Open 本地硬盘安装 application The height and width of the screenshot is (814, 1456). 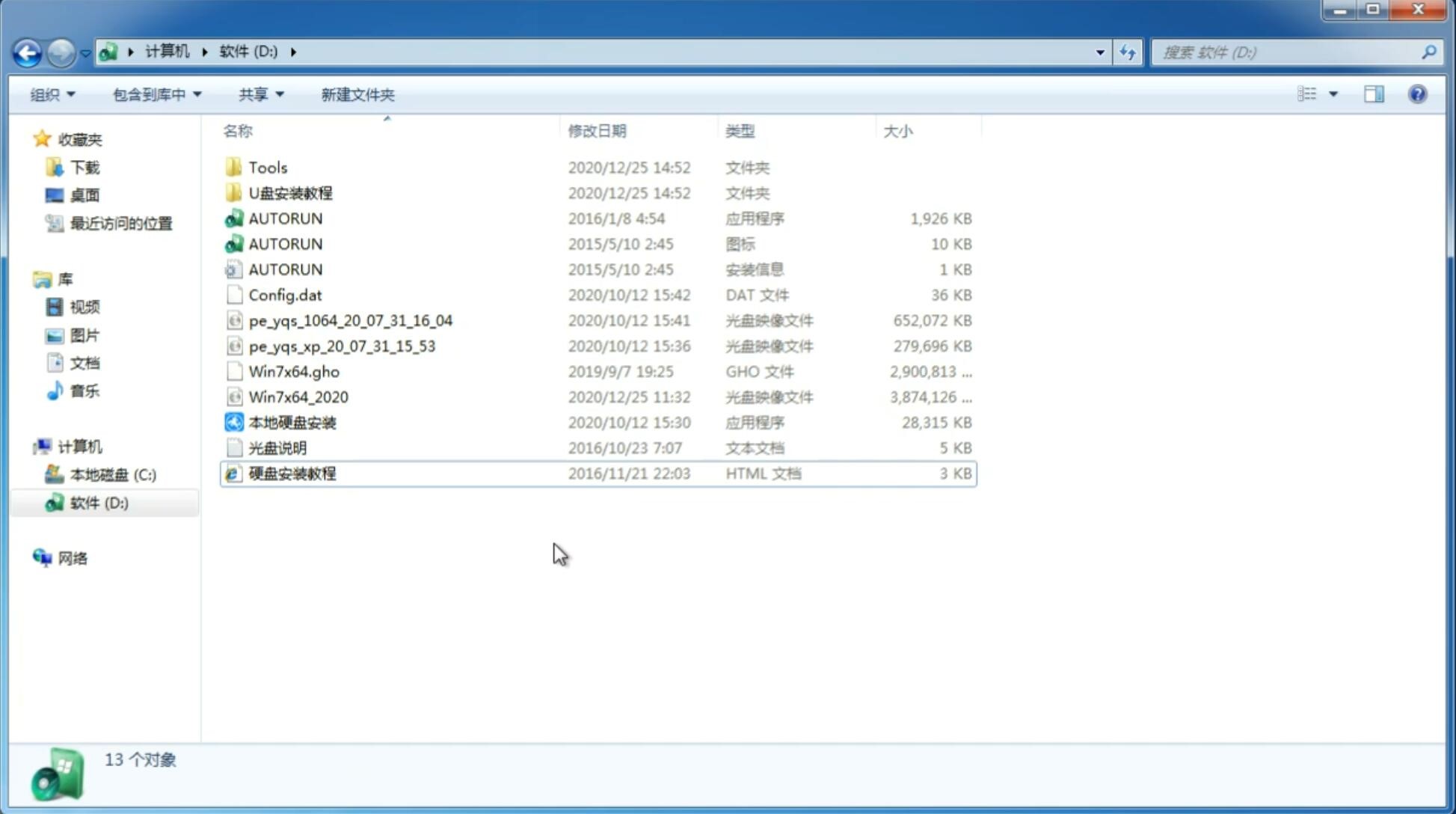292,422
